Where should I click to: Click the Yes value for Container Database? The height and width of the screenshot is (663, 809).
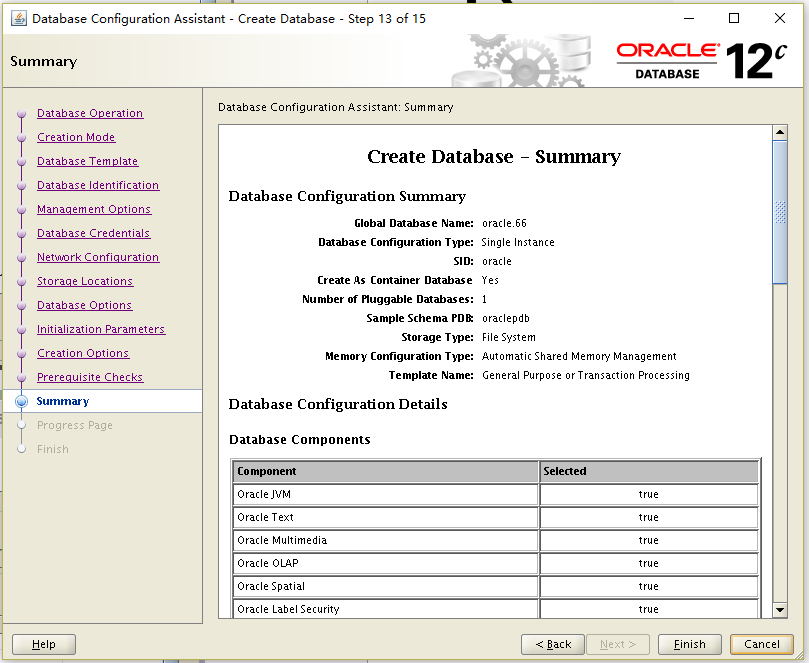click(x=490, y=280)
